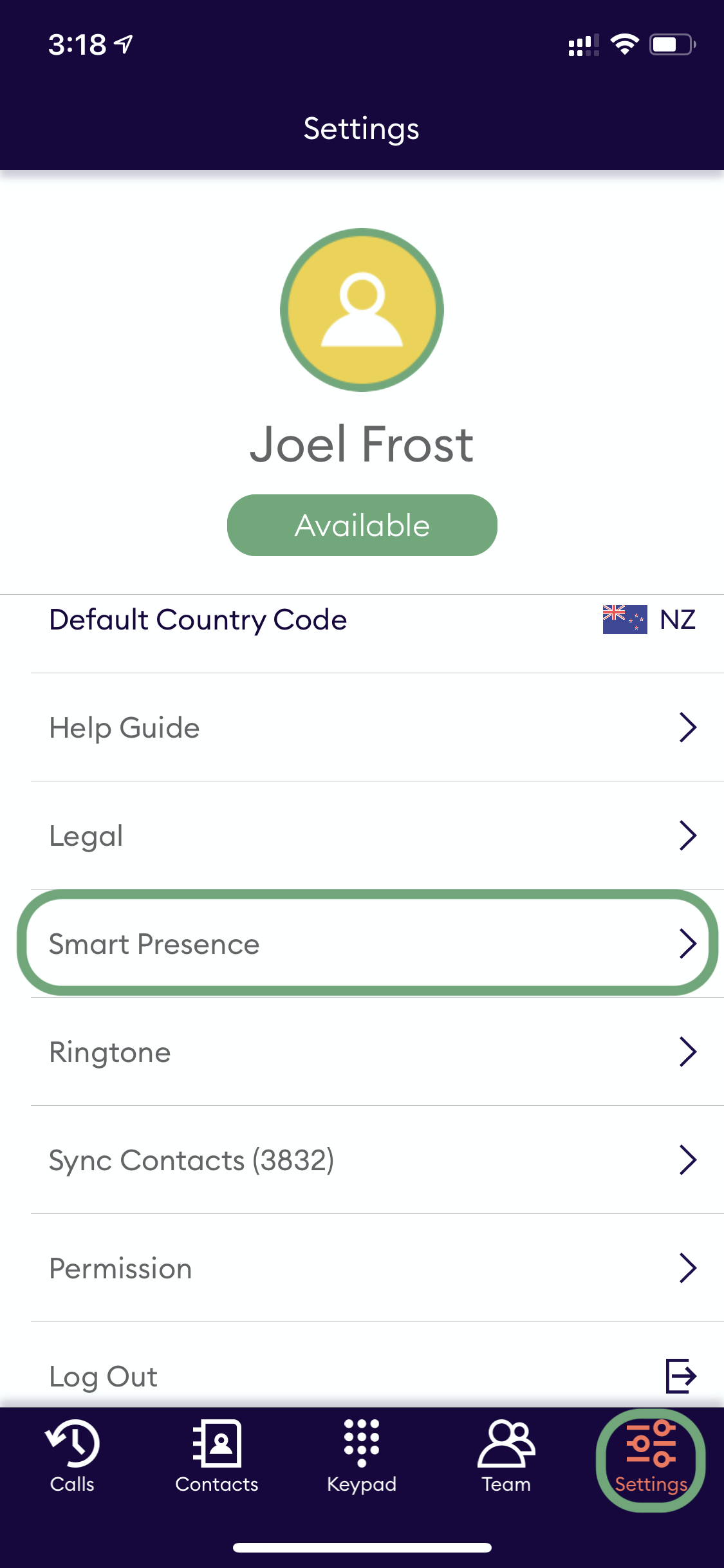The image size is (724, 1568).
Task: Expand the Ringtone row arrow
Action: (687, 1052)
